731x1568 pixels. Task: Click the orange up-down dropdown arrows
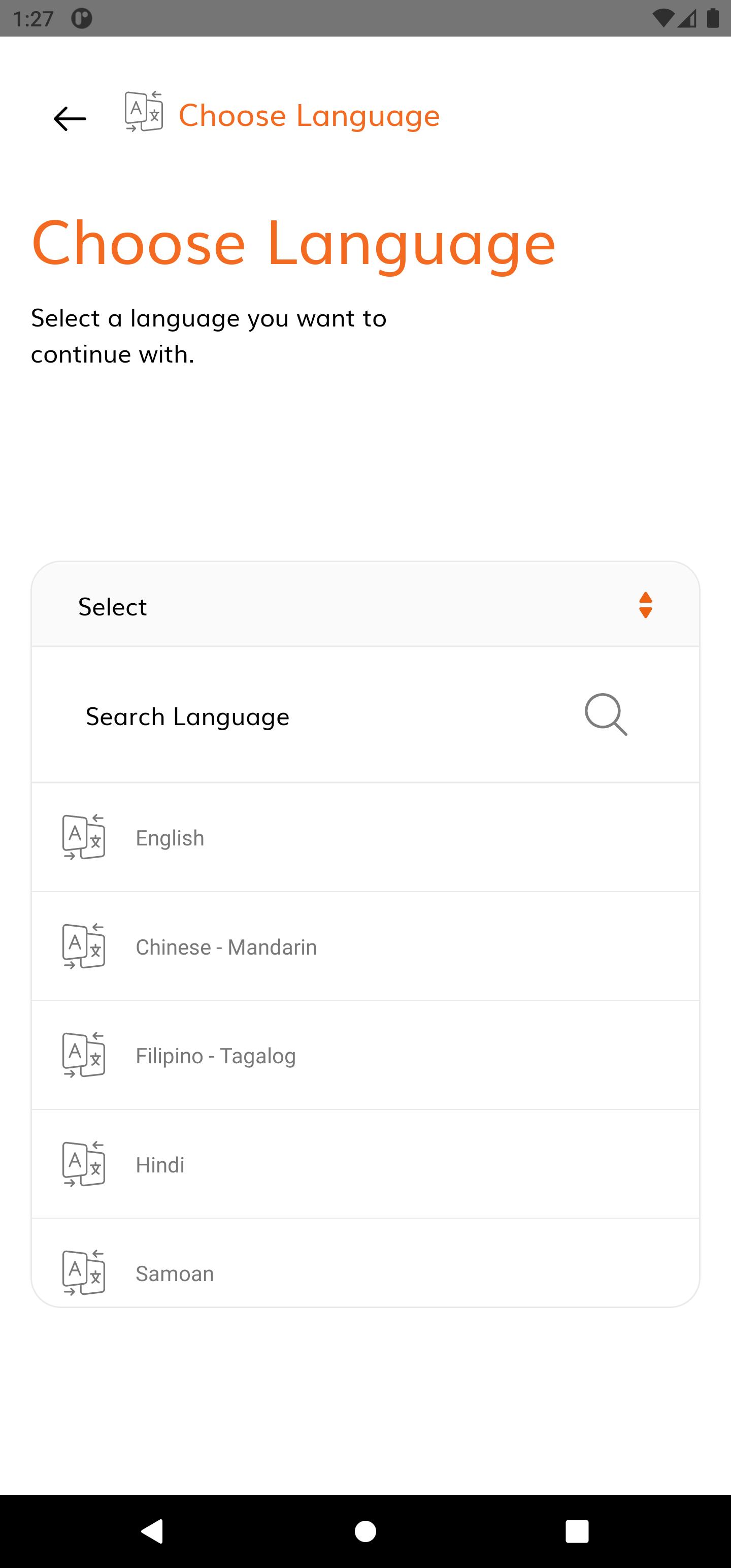coord(646,605)
